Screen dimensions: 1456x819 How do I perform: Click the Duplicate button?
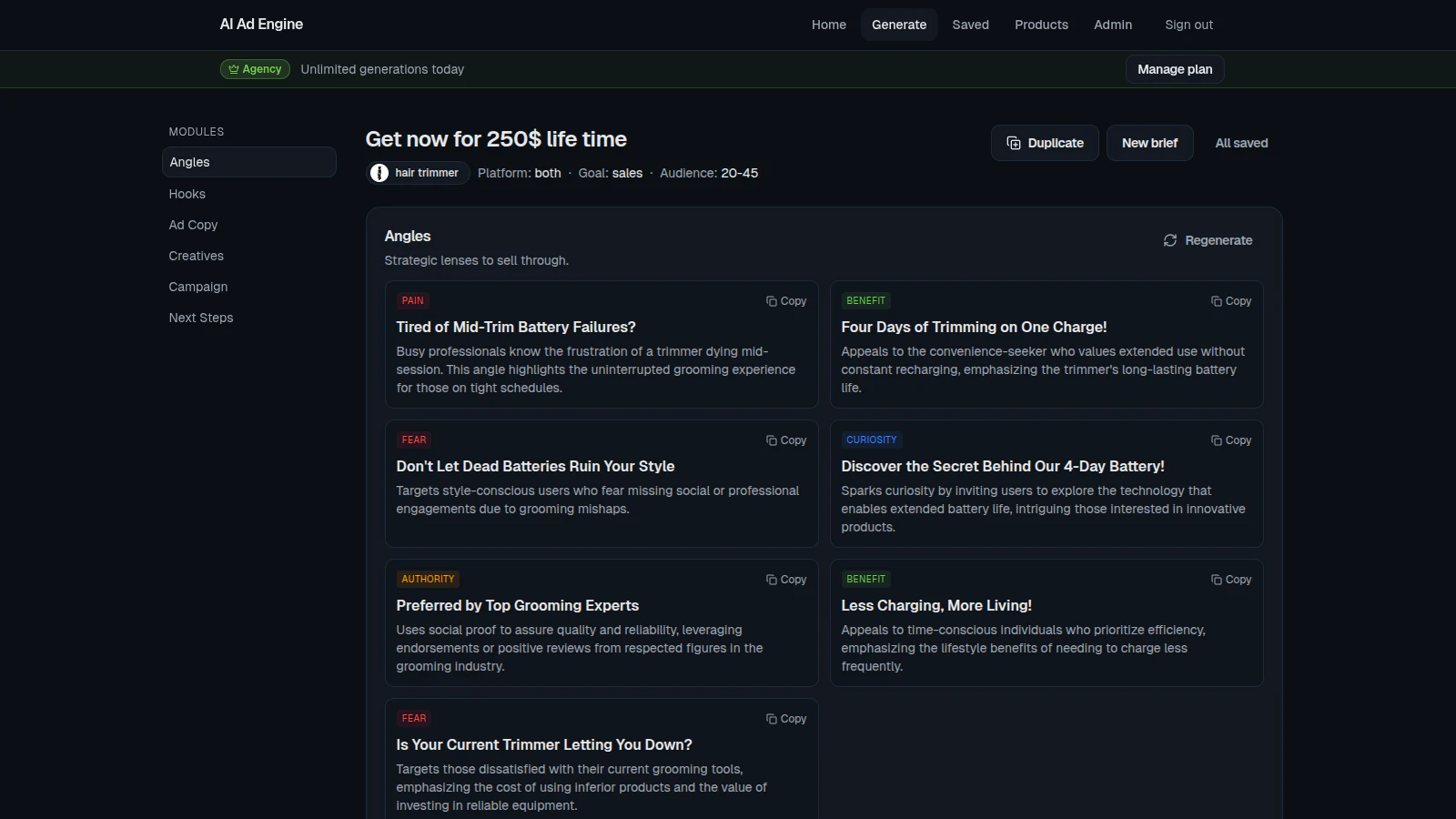pos(1045,143)
